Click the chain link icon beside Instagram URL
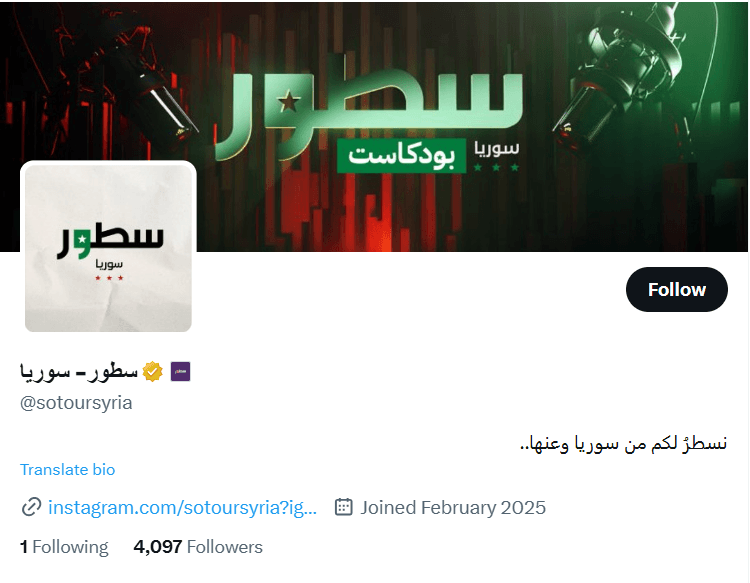Image resolution: width=750 pixels, height=583 pixels. (32, 507)
